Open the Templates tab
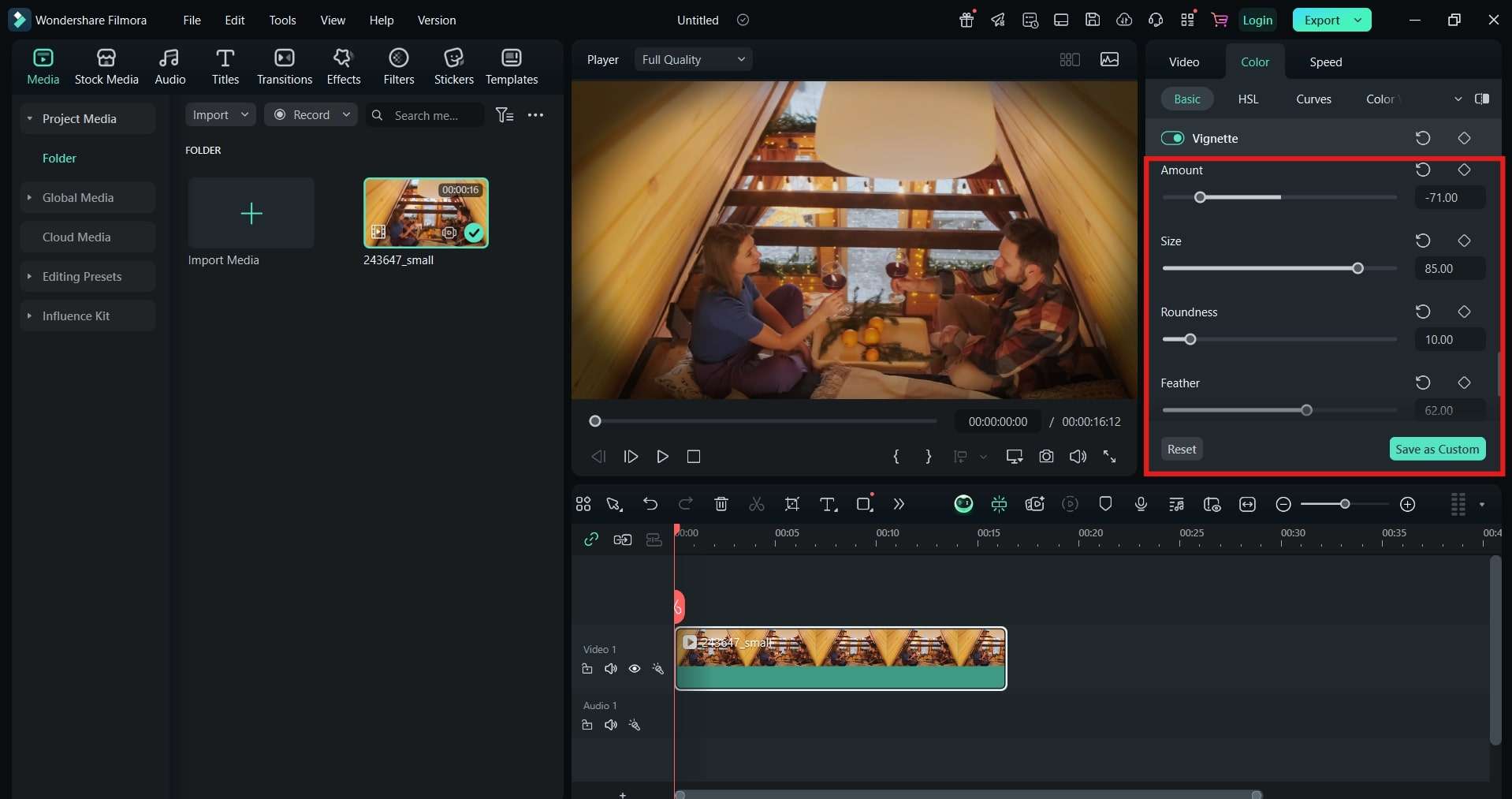Viewport: 1512px width, 799px height. click(512, 66)
